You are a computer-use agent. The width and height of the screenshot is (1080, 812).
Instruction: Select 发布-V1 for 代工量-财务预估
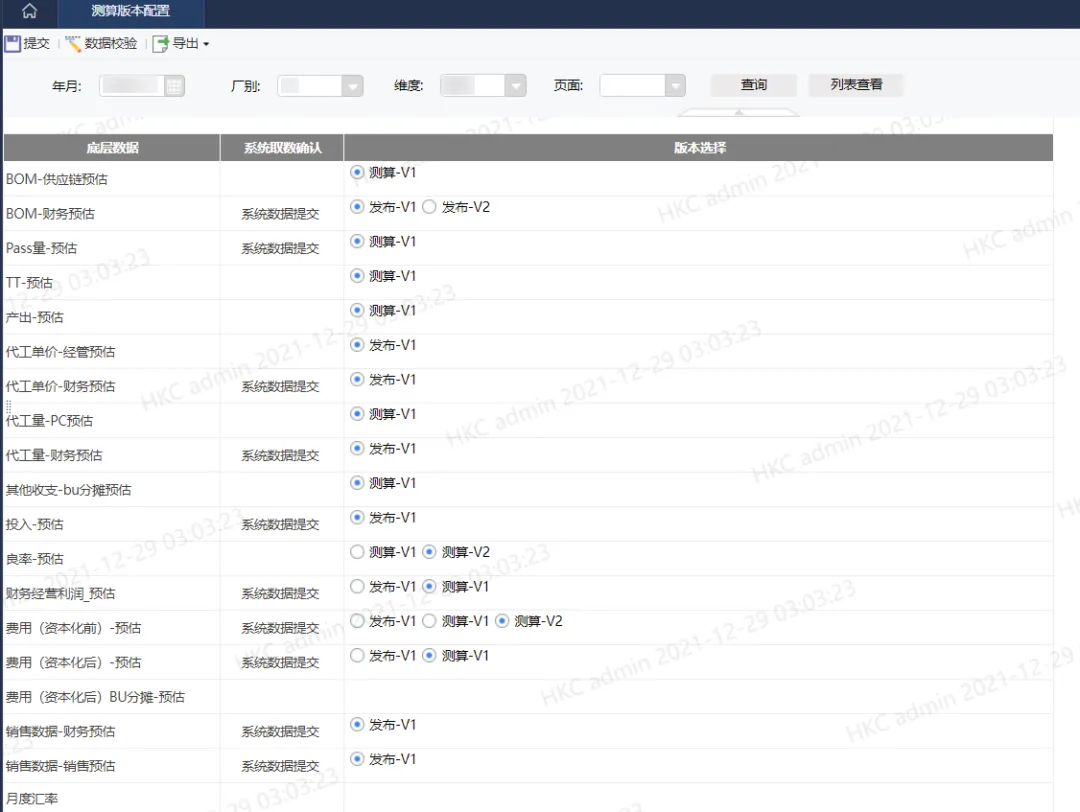[357, 448]
